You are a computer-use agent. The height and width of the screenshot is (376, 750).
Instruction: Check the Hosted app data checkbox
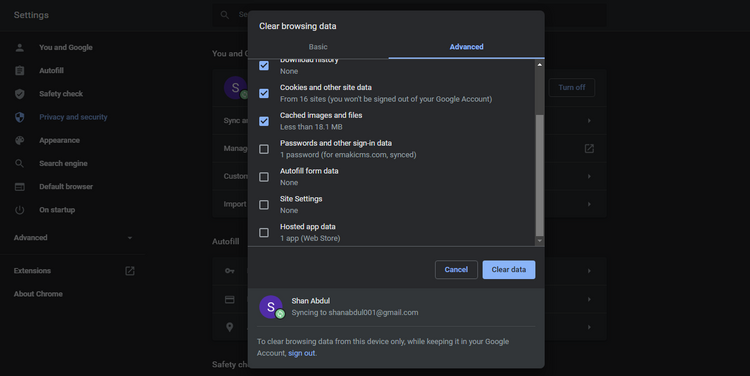point(264,232)
